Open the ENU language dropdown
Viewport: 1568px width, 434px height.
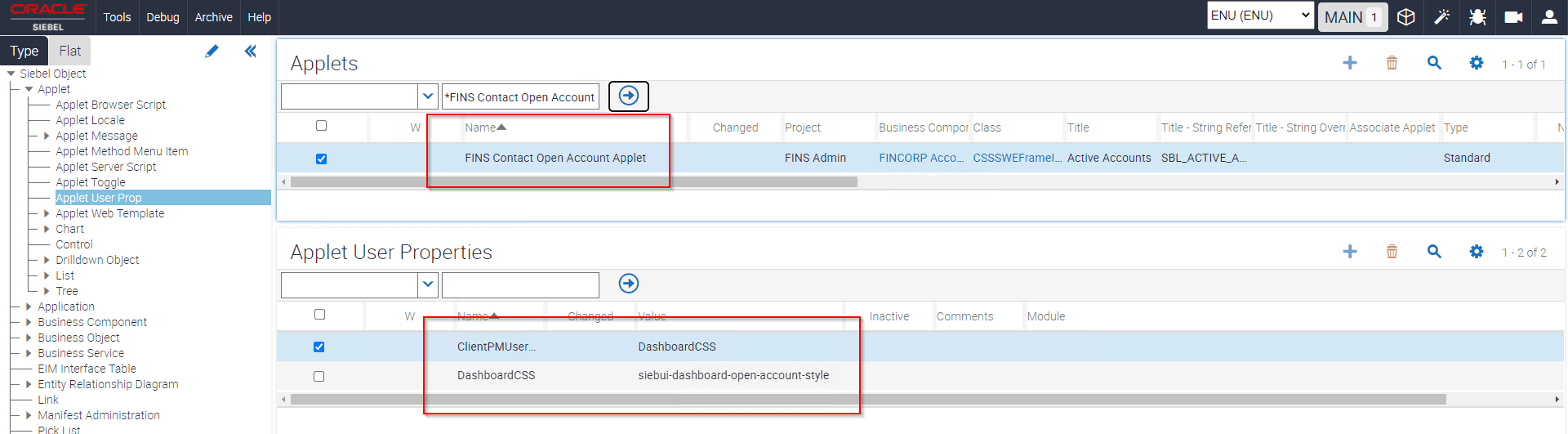point(1260,16)
